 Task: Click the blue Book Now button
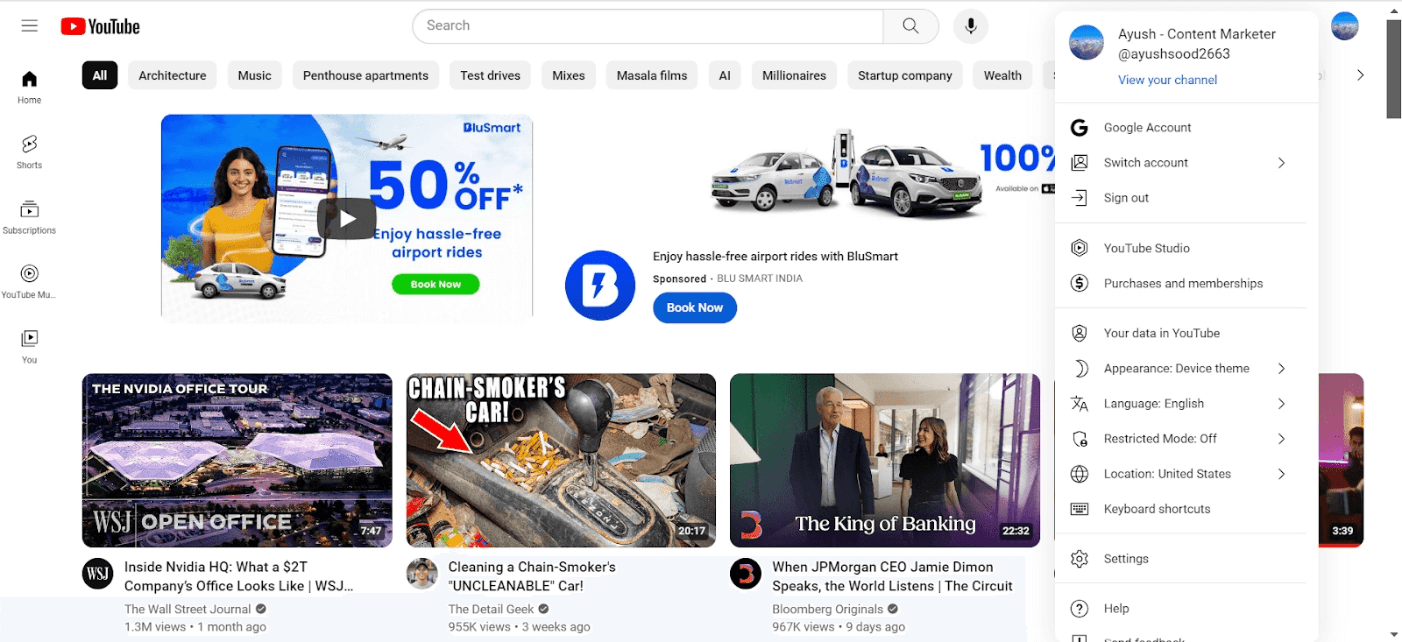695,308
